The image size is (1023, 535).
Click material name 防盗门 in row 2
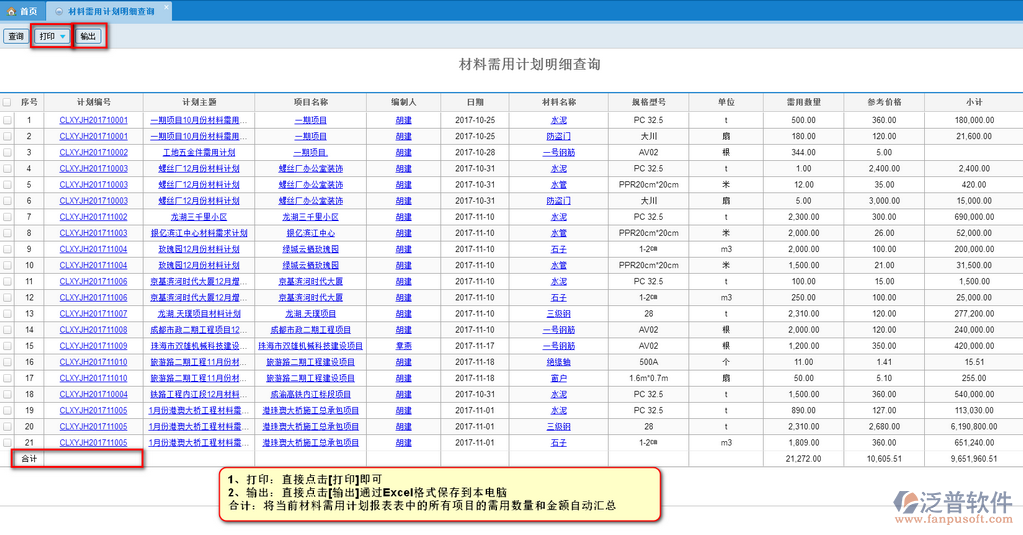558,136
